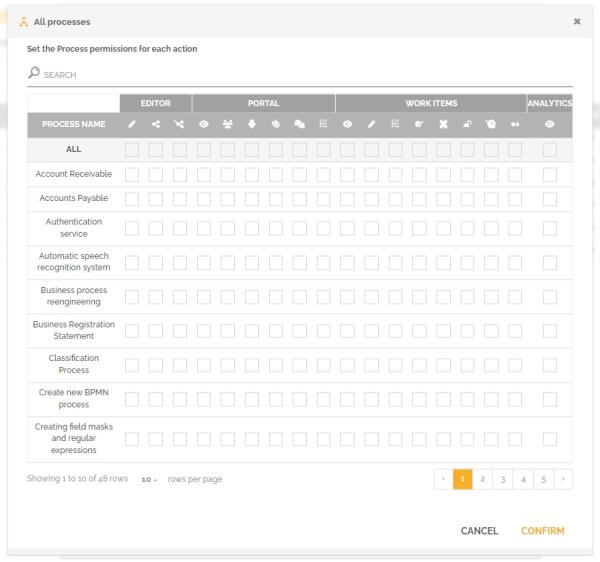This screenshot has width=600, height=562.
Task: Check Analytics box for Classification Process row
Action: [x=549, y=364]
